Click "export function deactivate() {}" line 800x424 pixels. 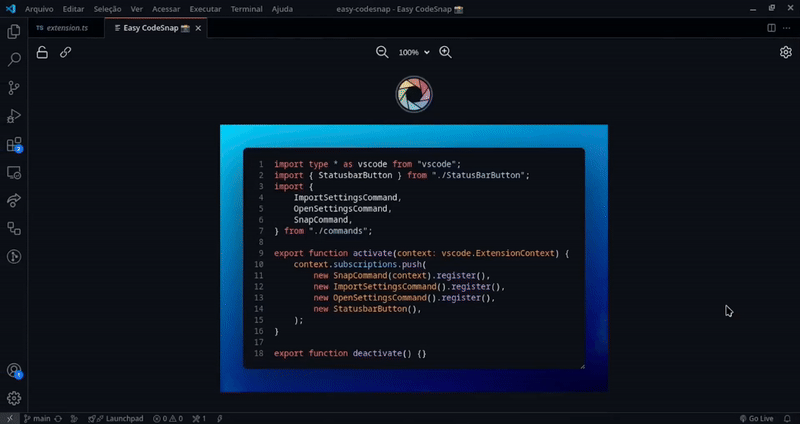click(350, 353)
